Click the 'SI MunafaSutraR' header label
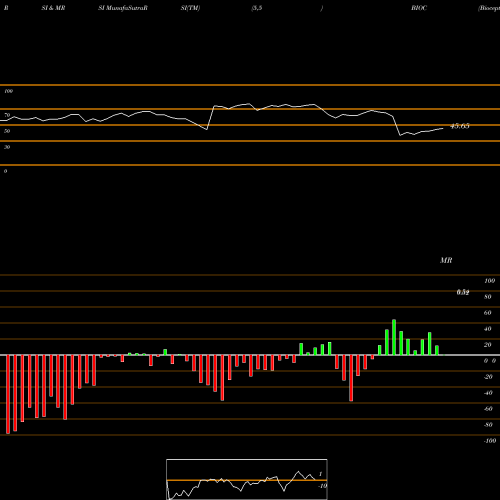Image resolution: width=500 pixels, height=500 pixels. click(x=123, y=8)
